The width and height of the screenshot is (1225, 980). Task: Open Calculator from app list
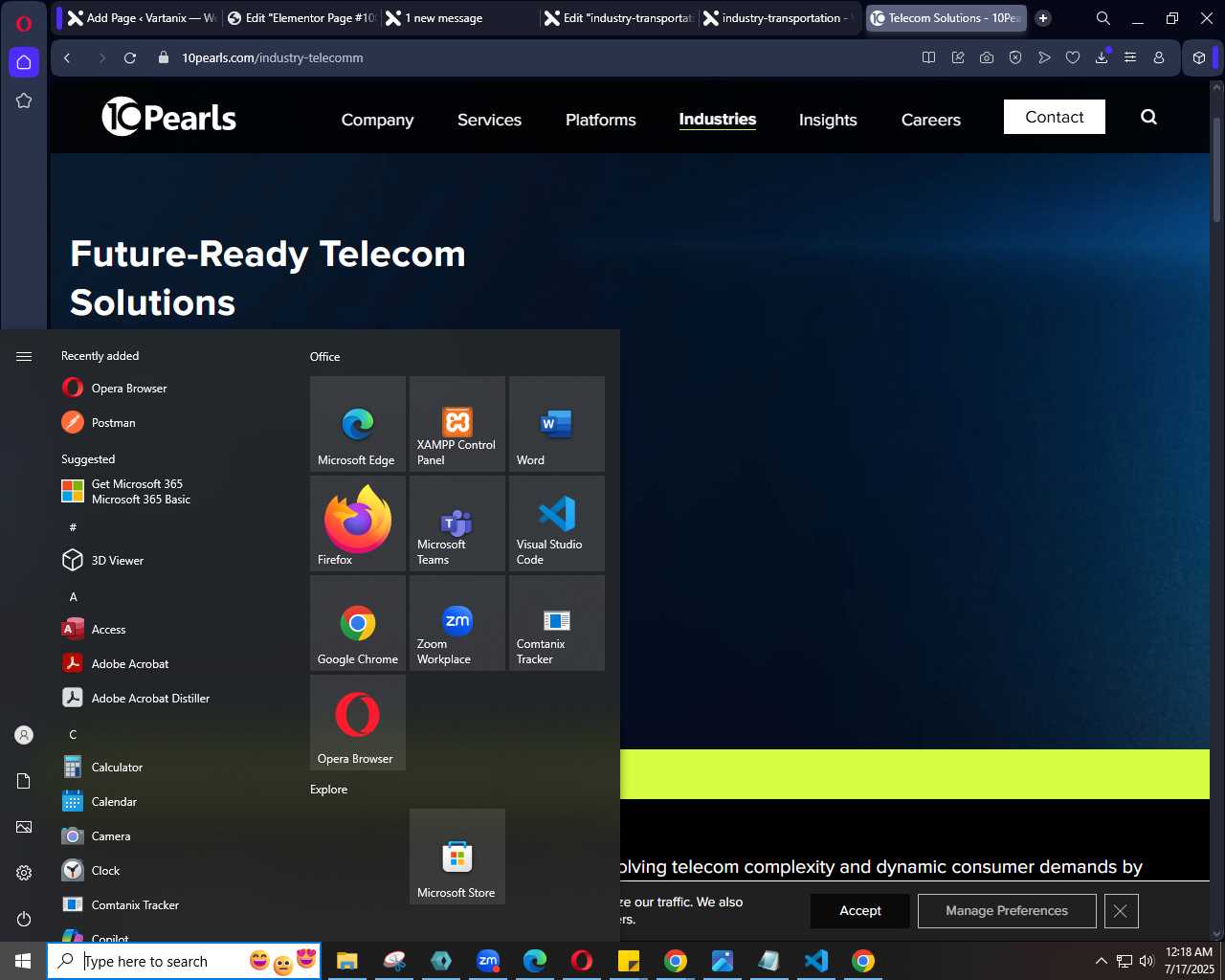tap(172, 767)
